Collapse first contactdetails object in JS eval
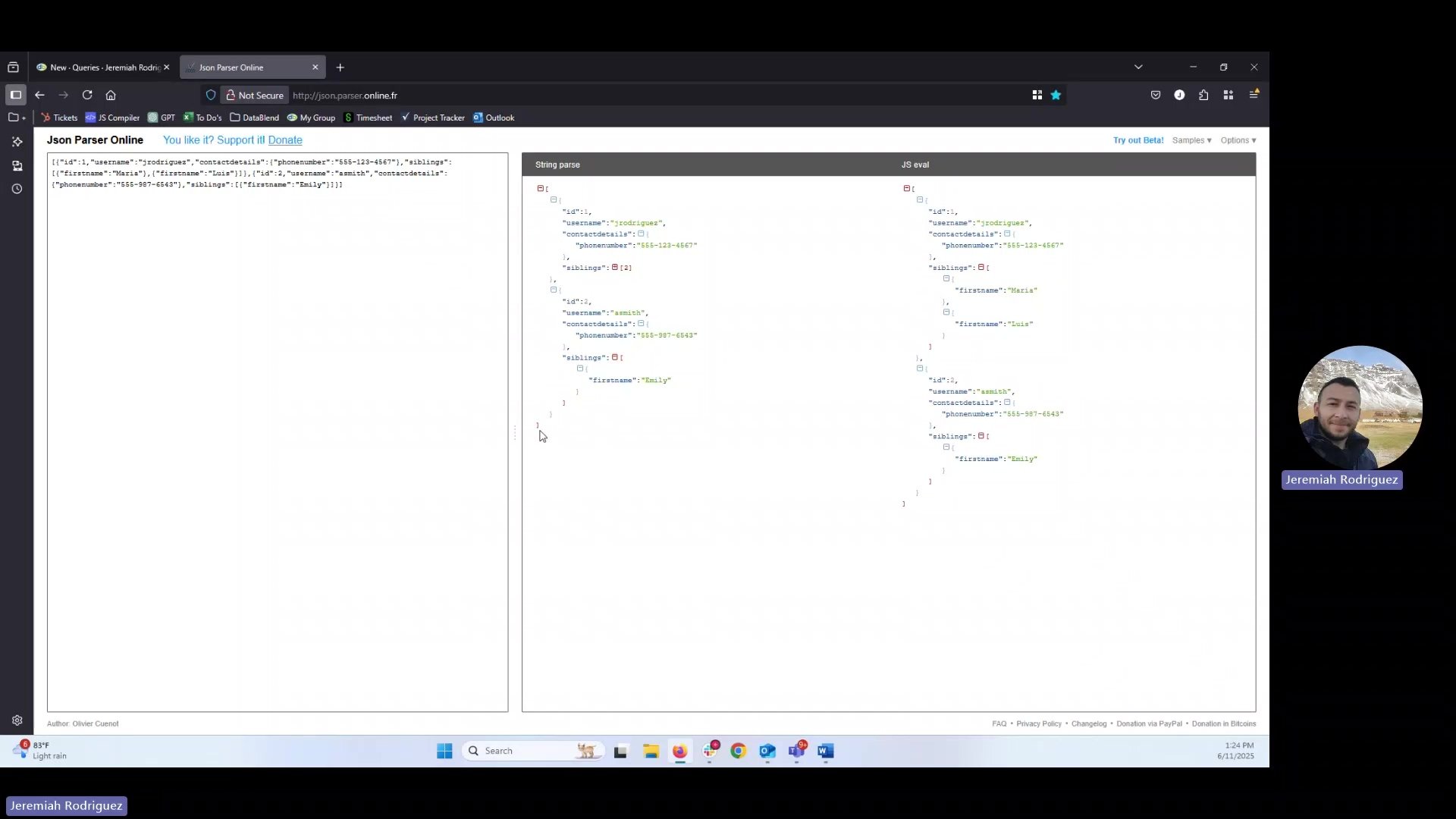The image size is (1456, 819). [1007, 234]
